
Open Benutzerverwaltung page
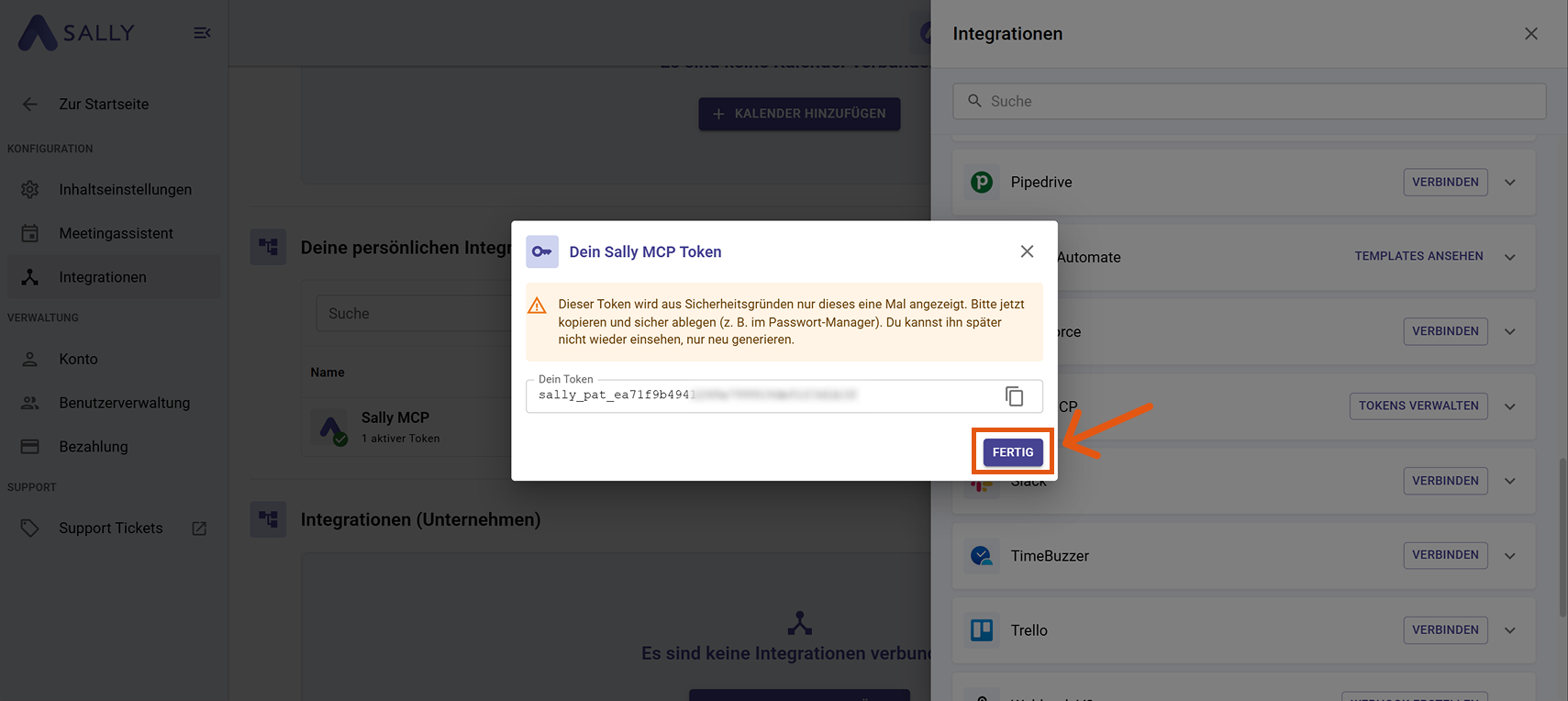coord(124,403)
